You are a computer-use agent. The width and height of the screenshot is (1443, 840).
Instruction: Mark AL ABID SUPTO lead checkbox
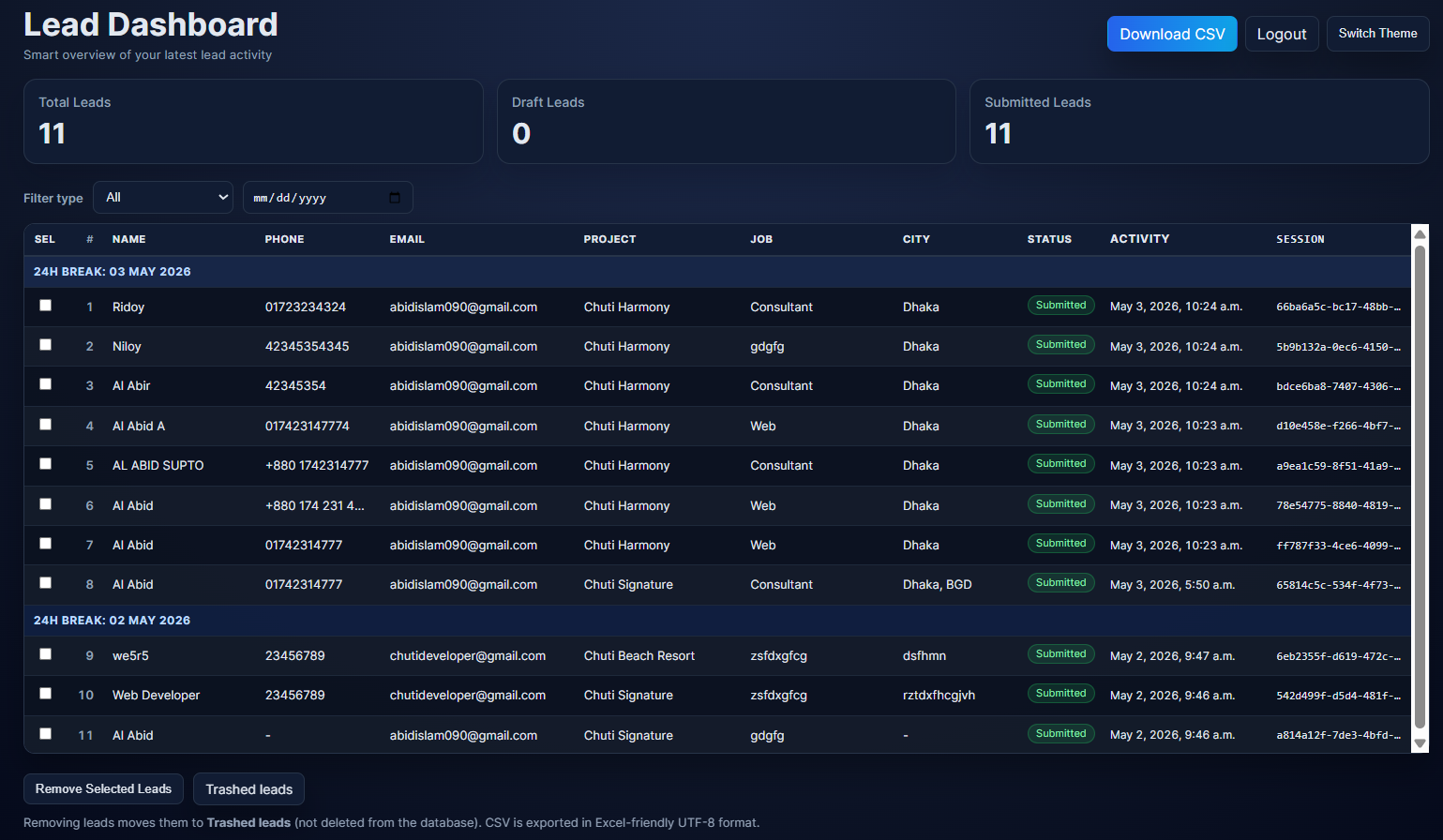(x=45, y=464)
